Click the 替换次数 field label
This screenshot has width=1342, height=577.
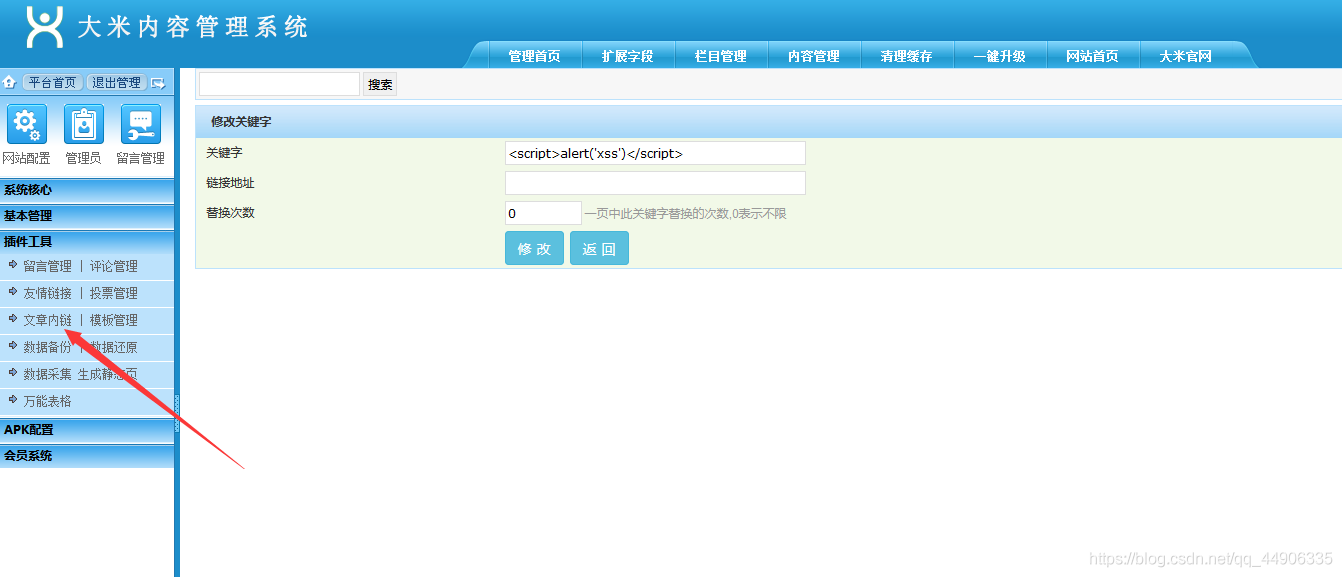230,213
